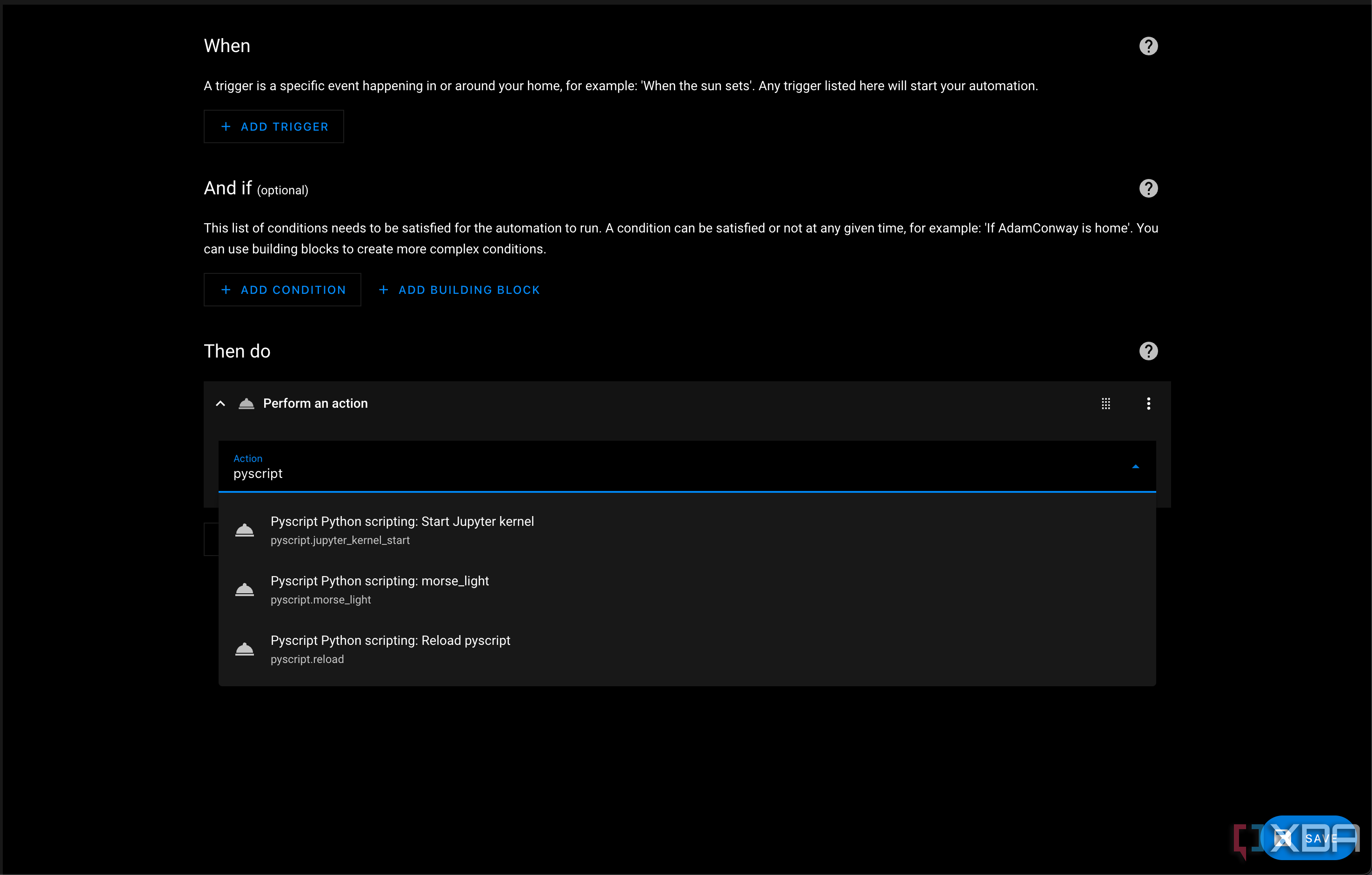Close the Action dropdown using the arrow

coord(1135,466)
